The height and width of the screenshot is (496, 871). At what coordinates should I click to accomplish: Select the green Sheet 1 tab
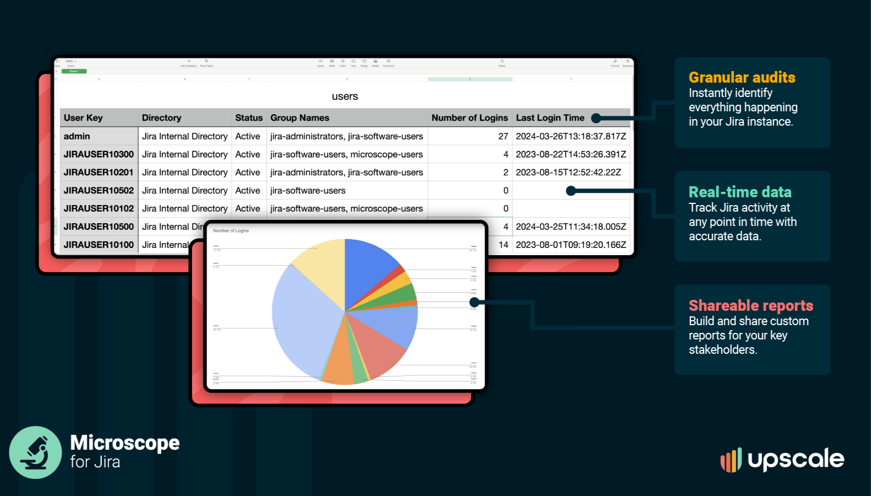coord(74,71)
